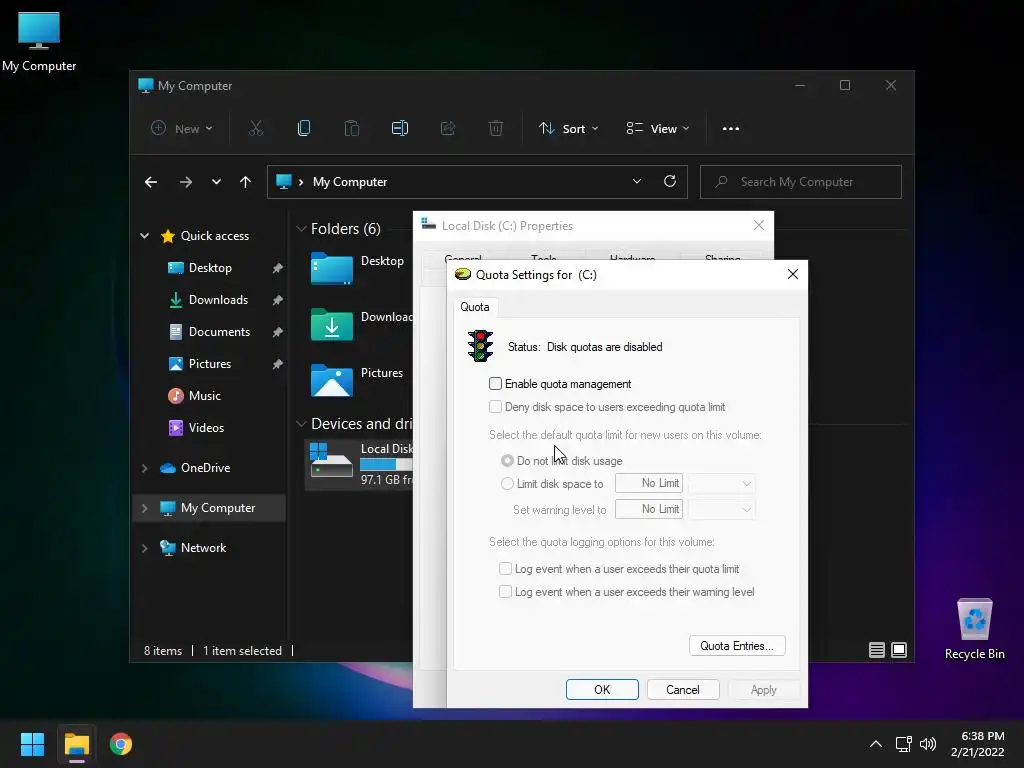This screenshot has height=768, width=1024.
Task: Click the Copy icon in Explorer toolbar
Action: coord(304,129)
